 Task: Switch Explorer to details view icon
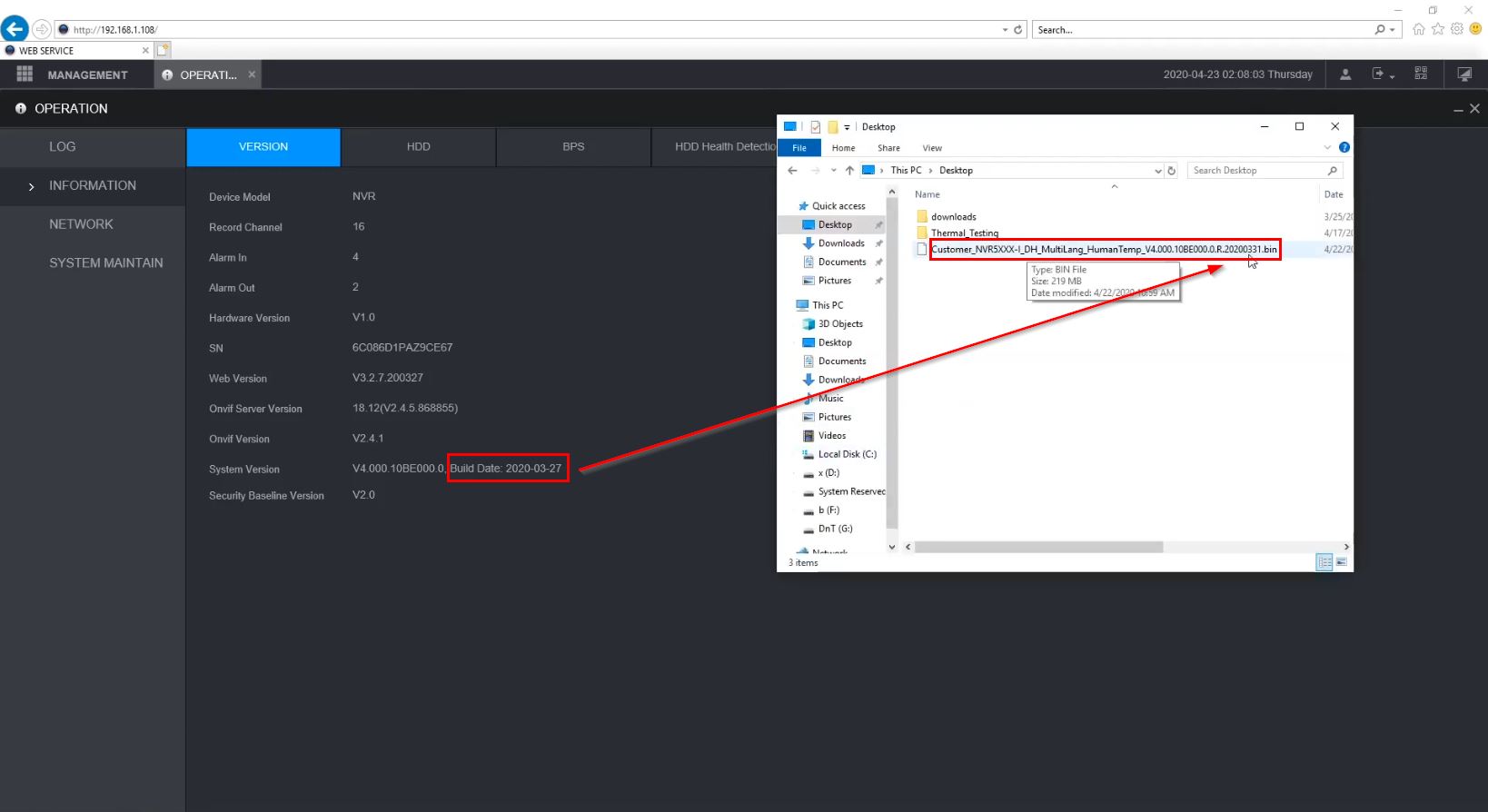click(x=1324, y=563)
